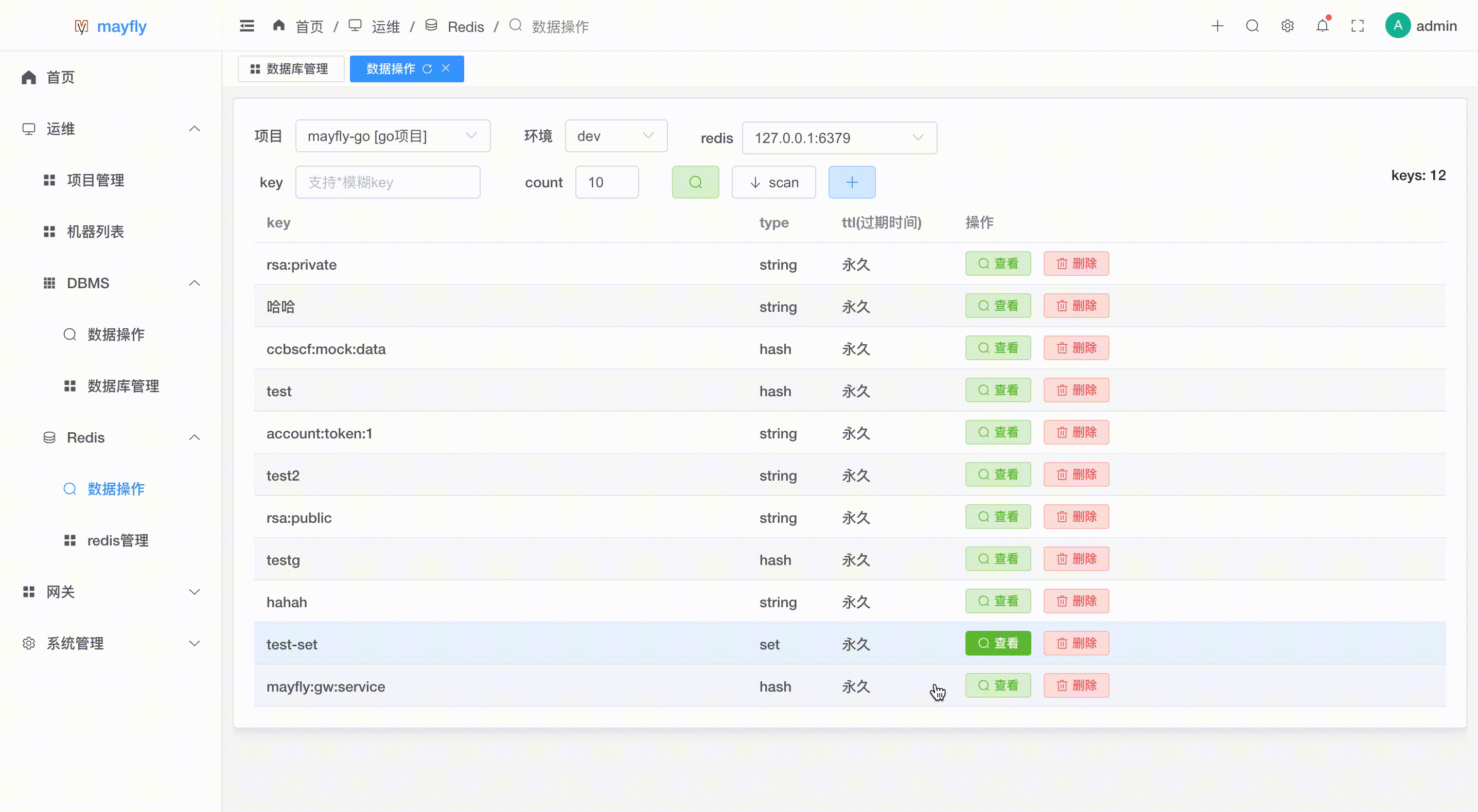The height and width of the screenshot is (812, 1478).
Task: Click the blue plus add-key button
Action: click(852, 183)
